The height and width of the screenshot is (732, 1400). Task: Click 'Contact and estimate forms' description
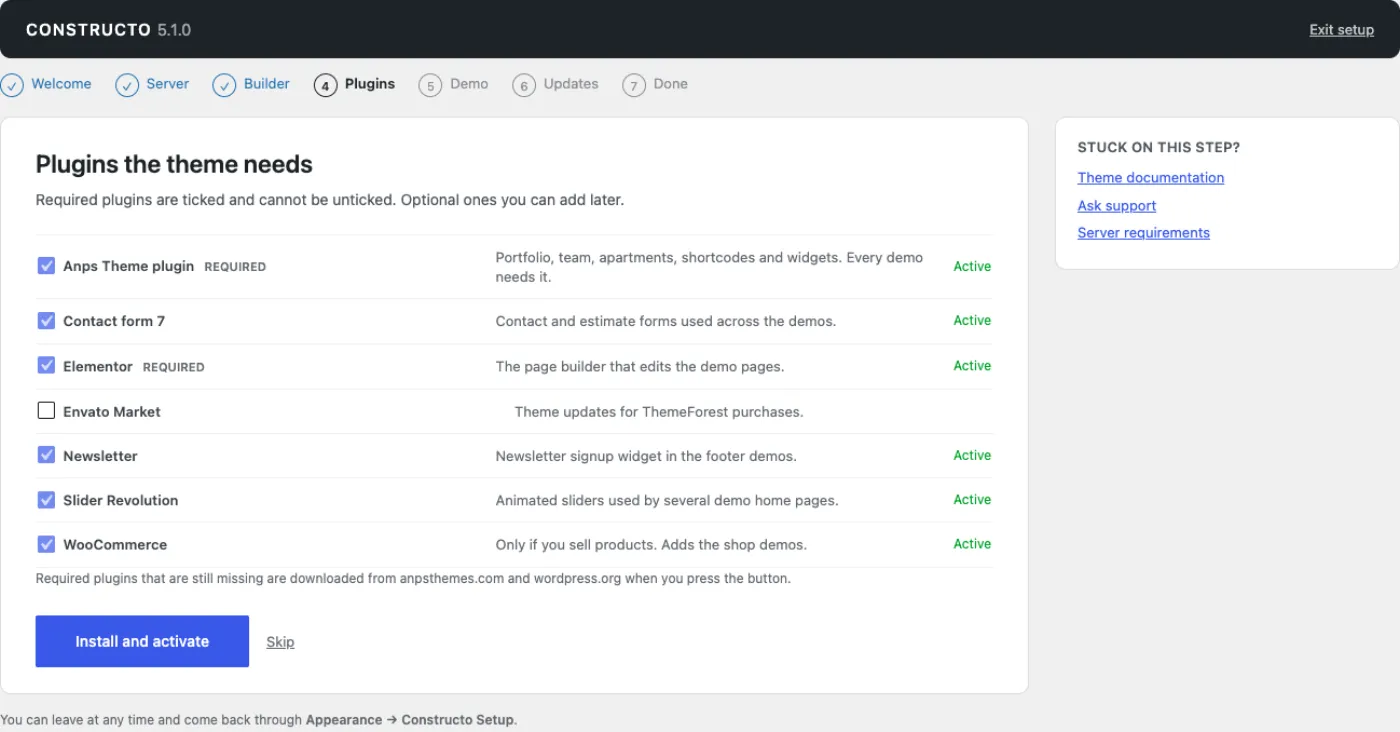click(x=666, y=321)
